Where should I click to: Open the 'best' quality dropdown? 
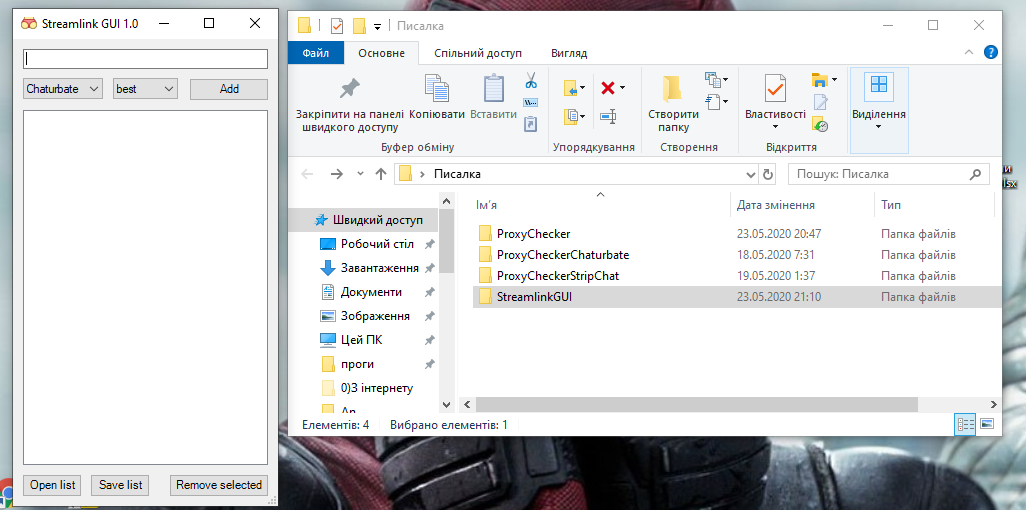[145, 89]
